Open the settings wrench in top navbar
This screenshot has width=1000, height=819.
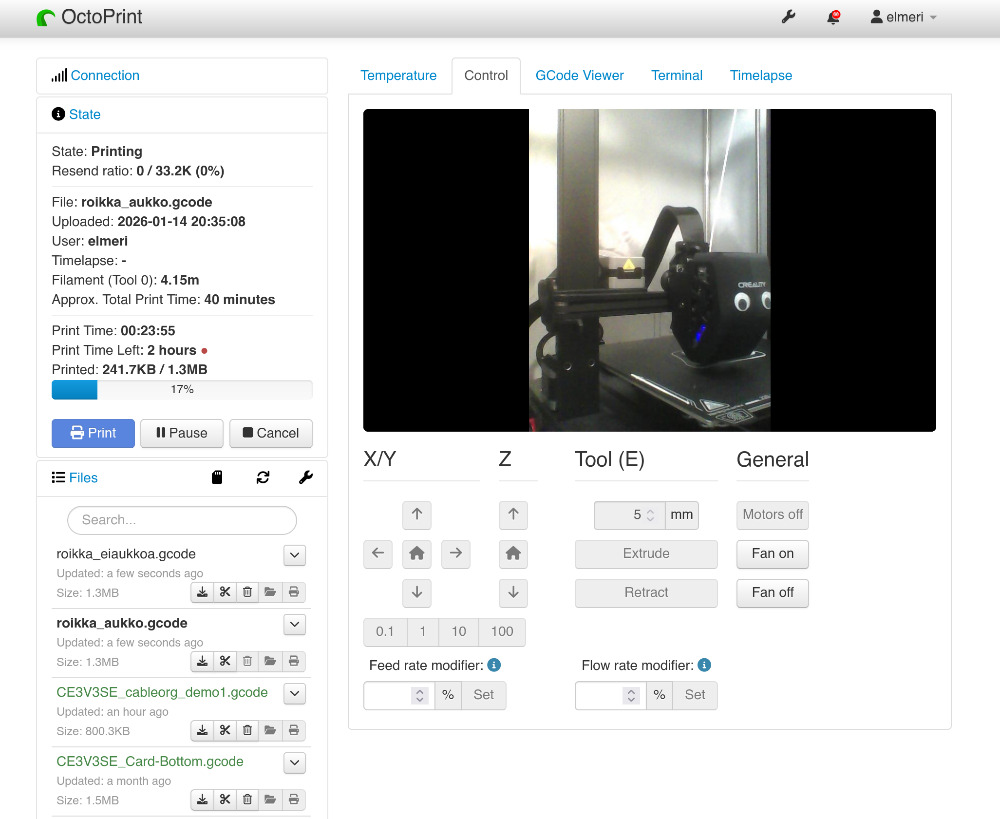788,17
